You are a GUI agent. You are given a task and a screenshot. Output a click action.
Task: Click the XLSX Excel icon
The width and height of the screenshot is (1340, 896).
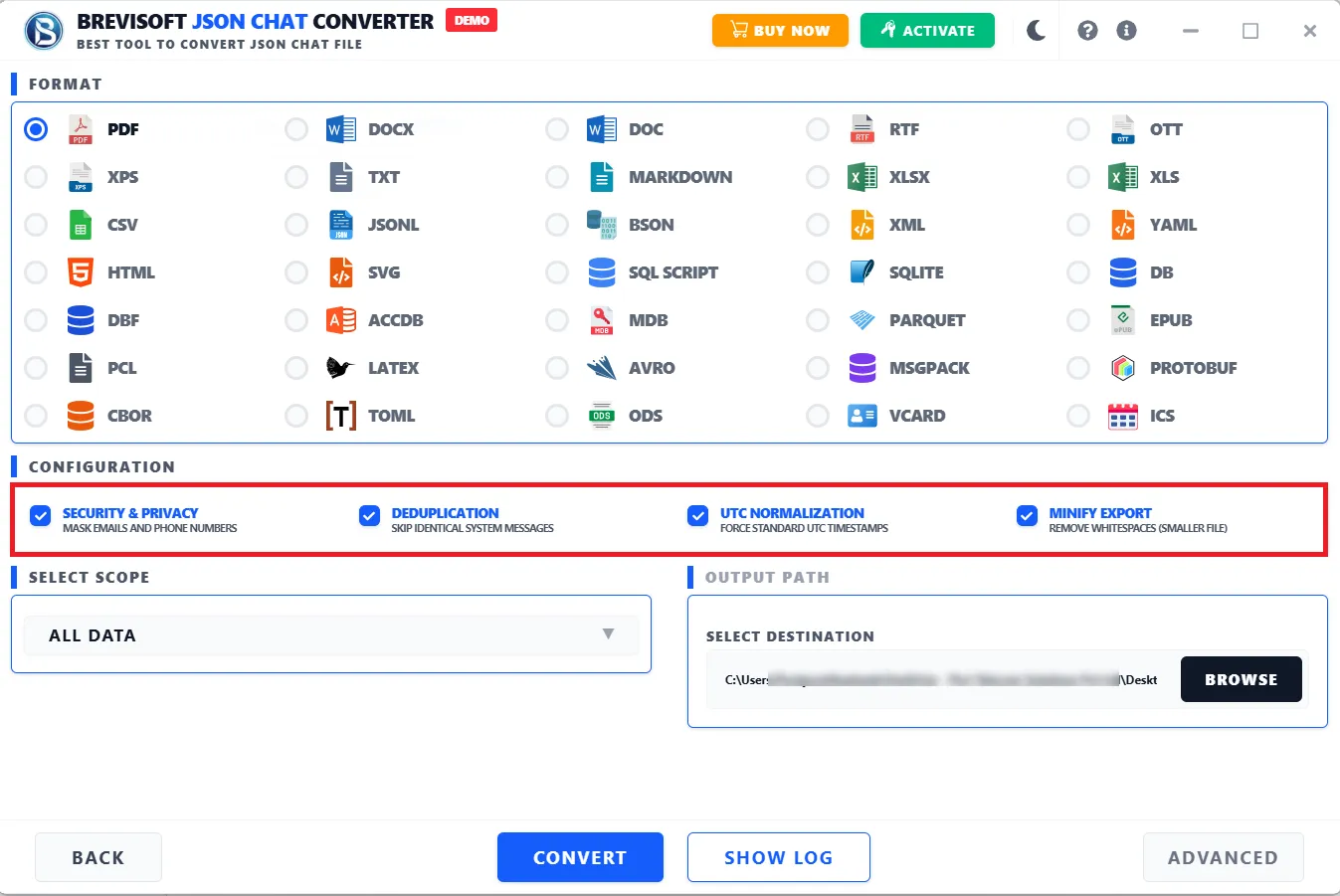coord(862,177)
